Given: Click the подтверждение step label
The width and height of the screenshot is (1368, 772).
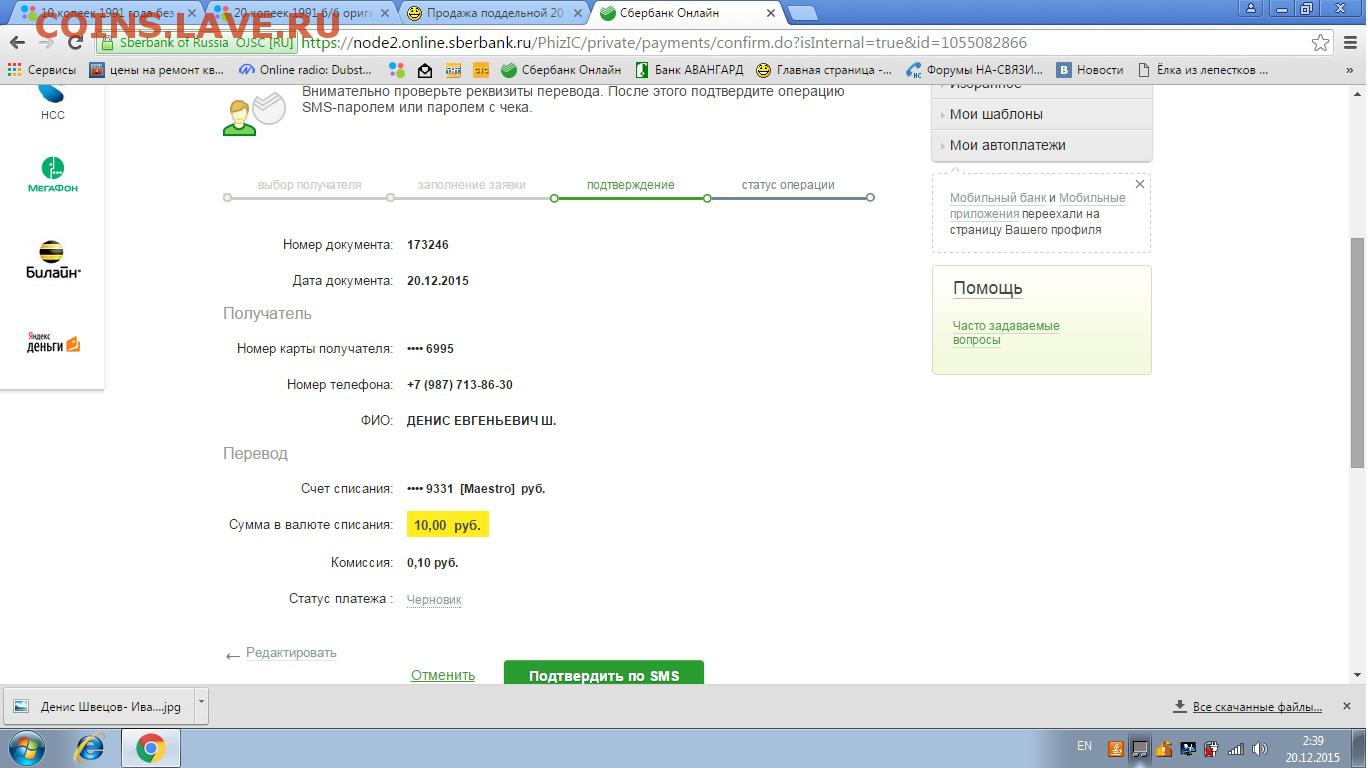Looking at the screenshot, I should pos(630,185).
